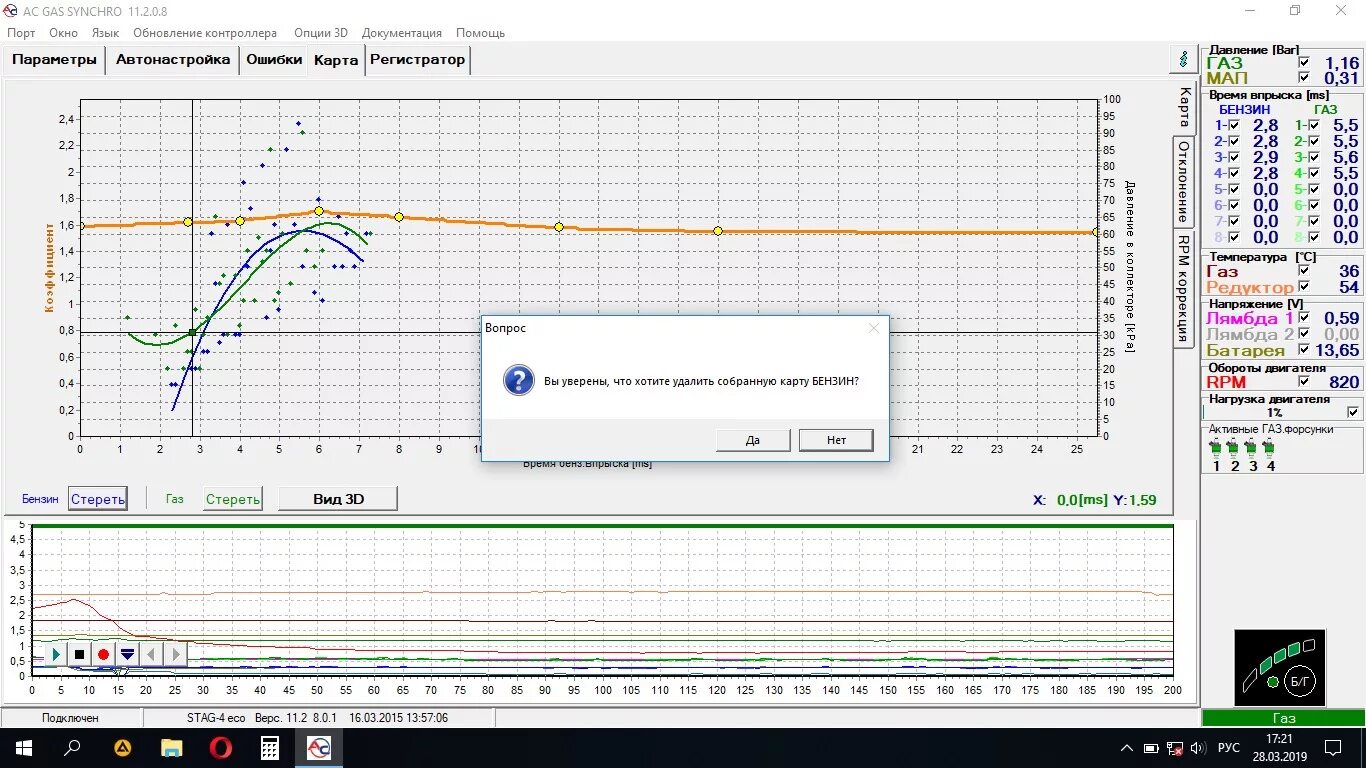Click Стереть next to Бензин
Viewport: 1366px width, 768px height.
tap(97, 499)
